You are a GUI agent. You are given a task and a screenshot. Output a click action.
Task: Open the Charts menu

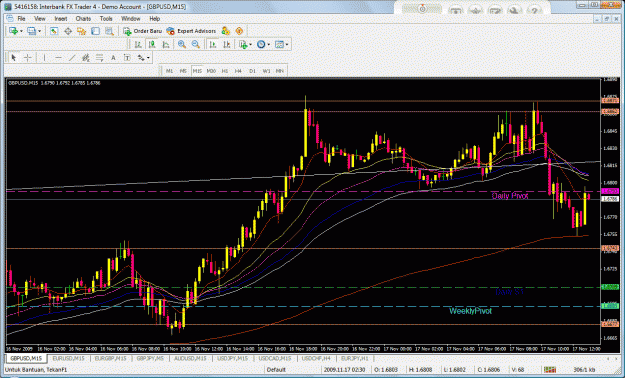tap(83, 19)
